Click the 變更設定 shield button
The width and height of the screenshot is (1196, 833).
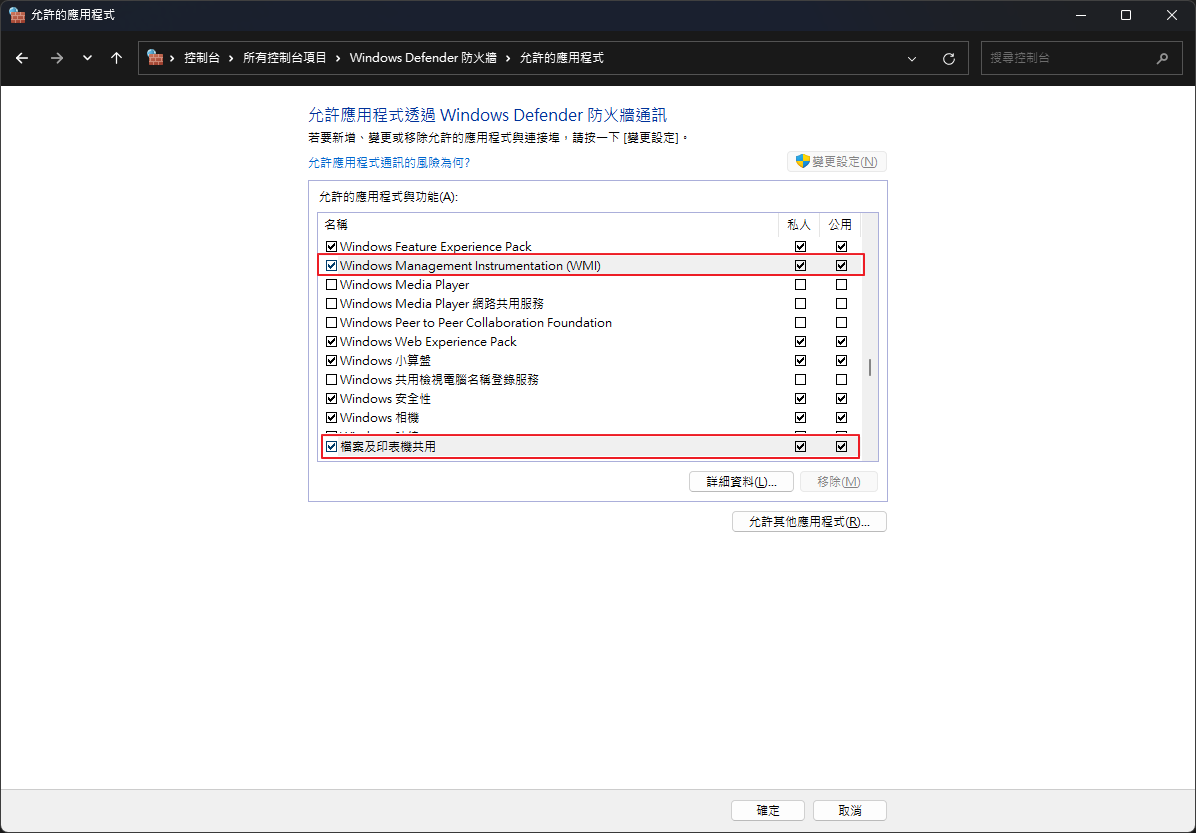[x=837, y=162]
